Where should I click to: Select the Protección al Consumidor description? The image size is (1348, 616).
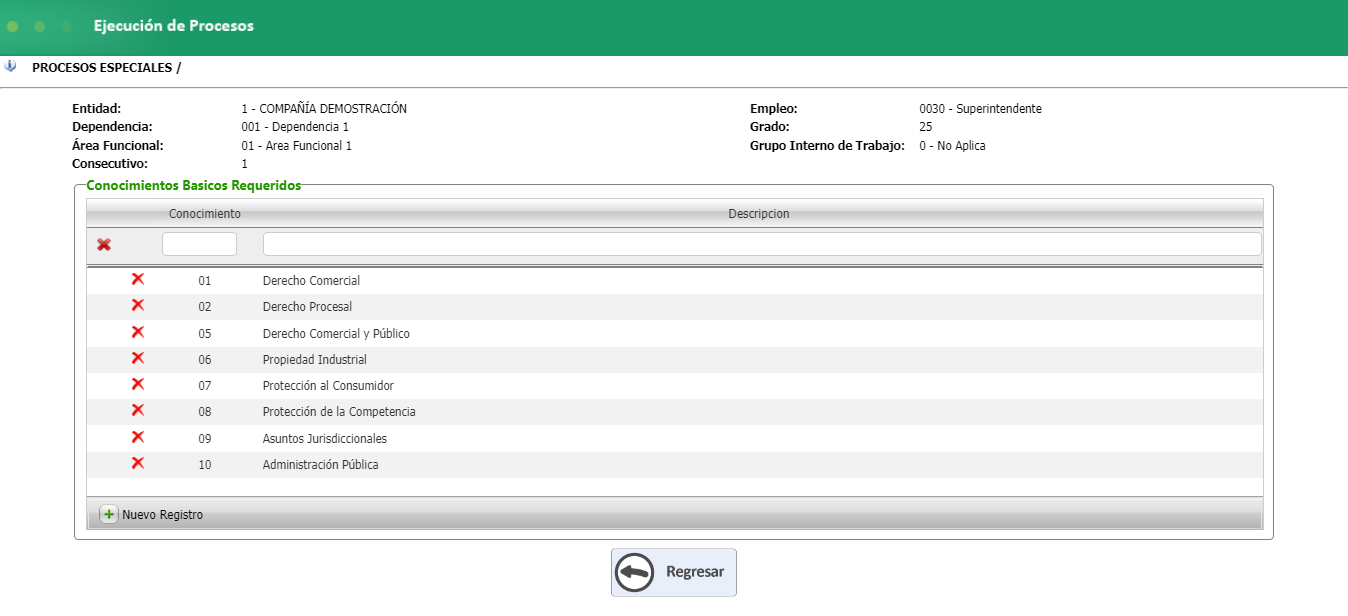328,386
